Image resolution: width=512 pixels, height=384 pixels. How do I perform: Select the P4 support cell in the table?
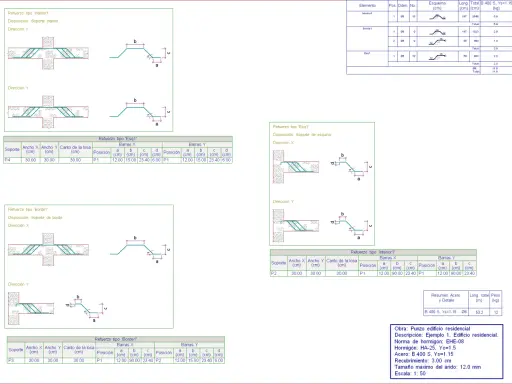[x=12, y=160]
